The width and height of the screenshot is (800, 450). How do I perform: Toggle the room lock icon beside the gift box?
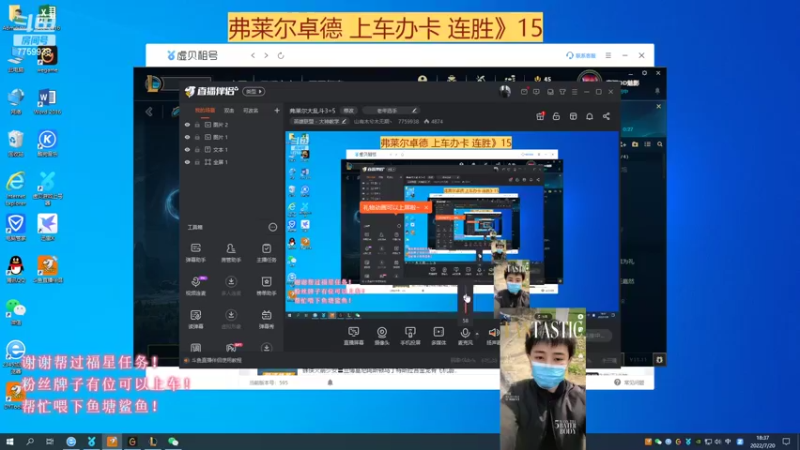pyautogui.click(x=556, y=116)
